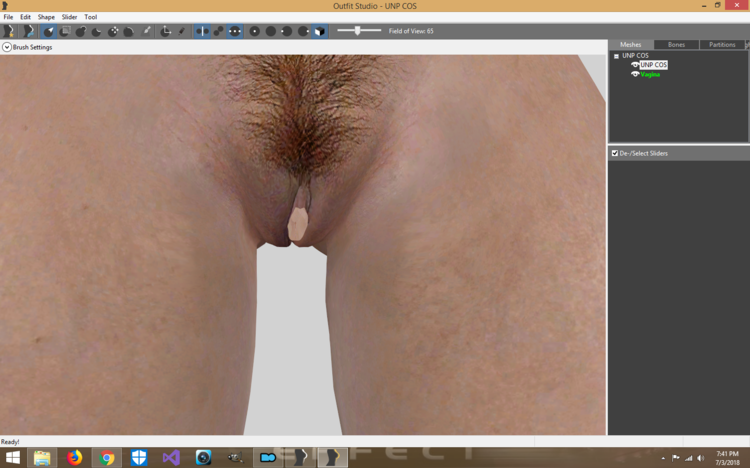Screen dimensions: 750x468
Task: Select the Mask brush with square overlay
Action: (65, 32)
